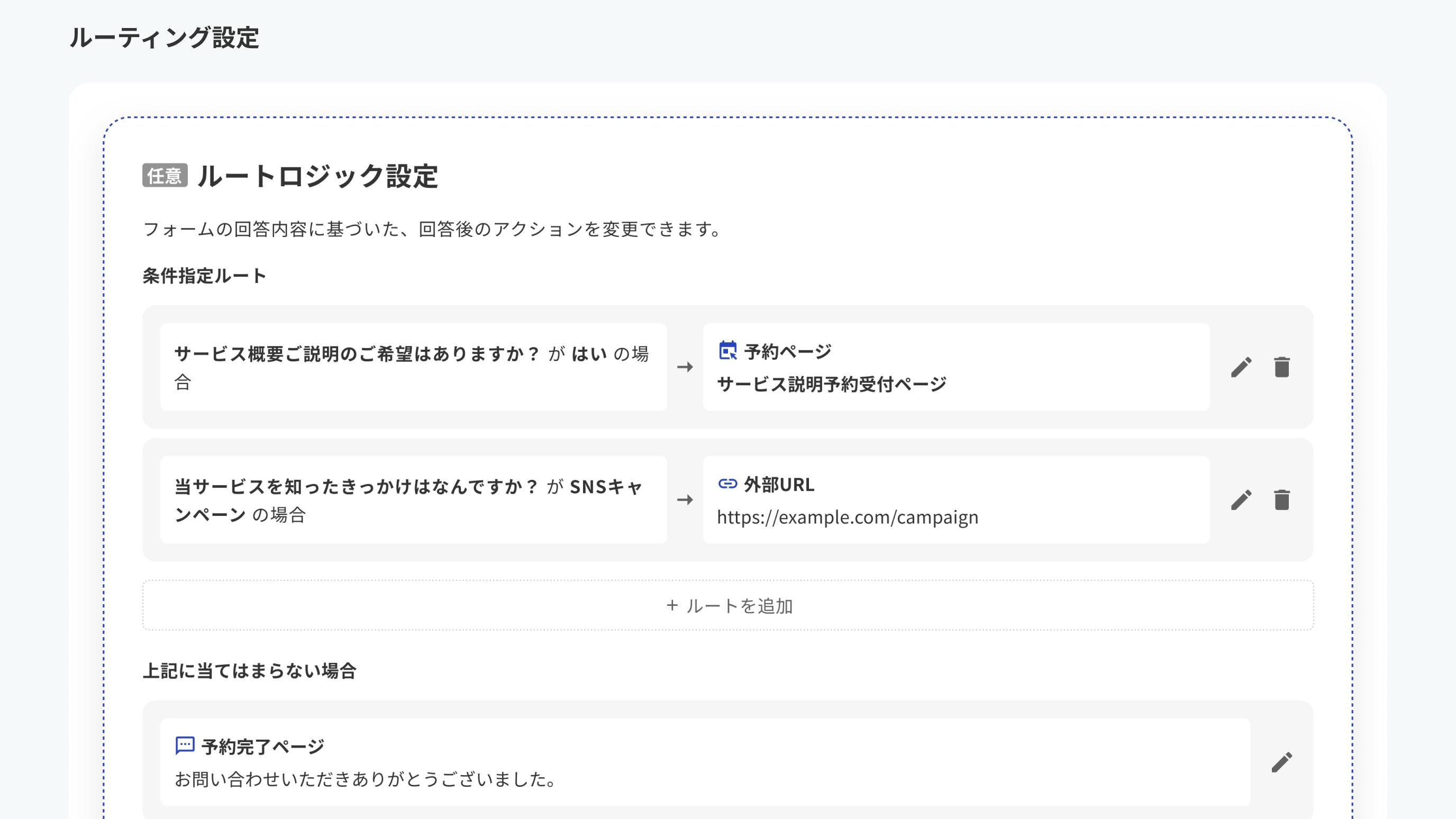Delete the SNSキャンペーン route via trash icon
The width and height of the screenshot is (1456, 819).
1282,499
